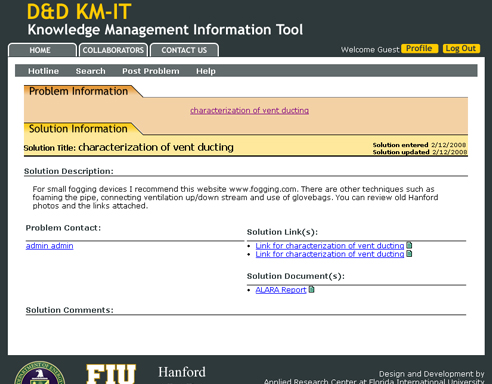Click the document icon beside the first solution link
Viewport: 492px width, 384px height.
(409, 245)
